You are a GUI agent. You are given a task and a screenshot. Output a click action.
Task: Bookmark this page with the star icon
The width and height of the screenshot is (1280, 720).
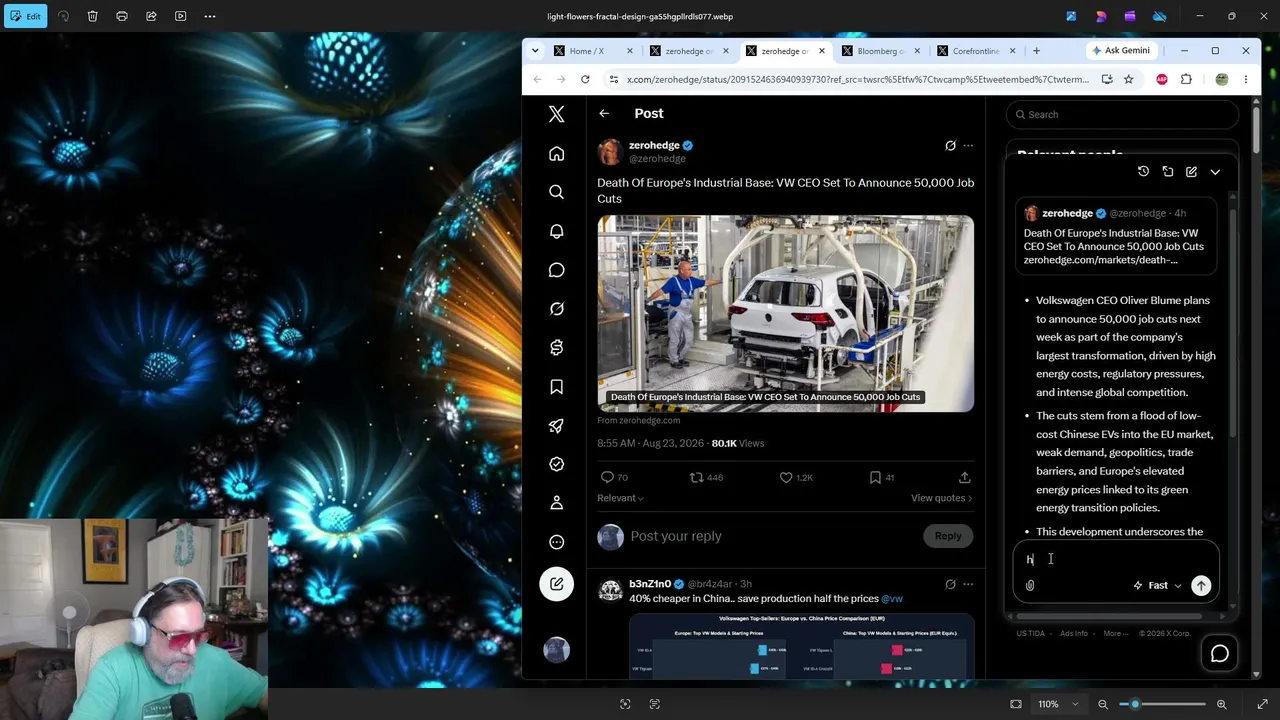(x=1129, y=79)
